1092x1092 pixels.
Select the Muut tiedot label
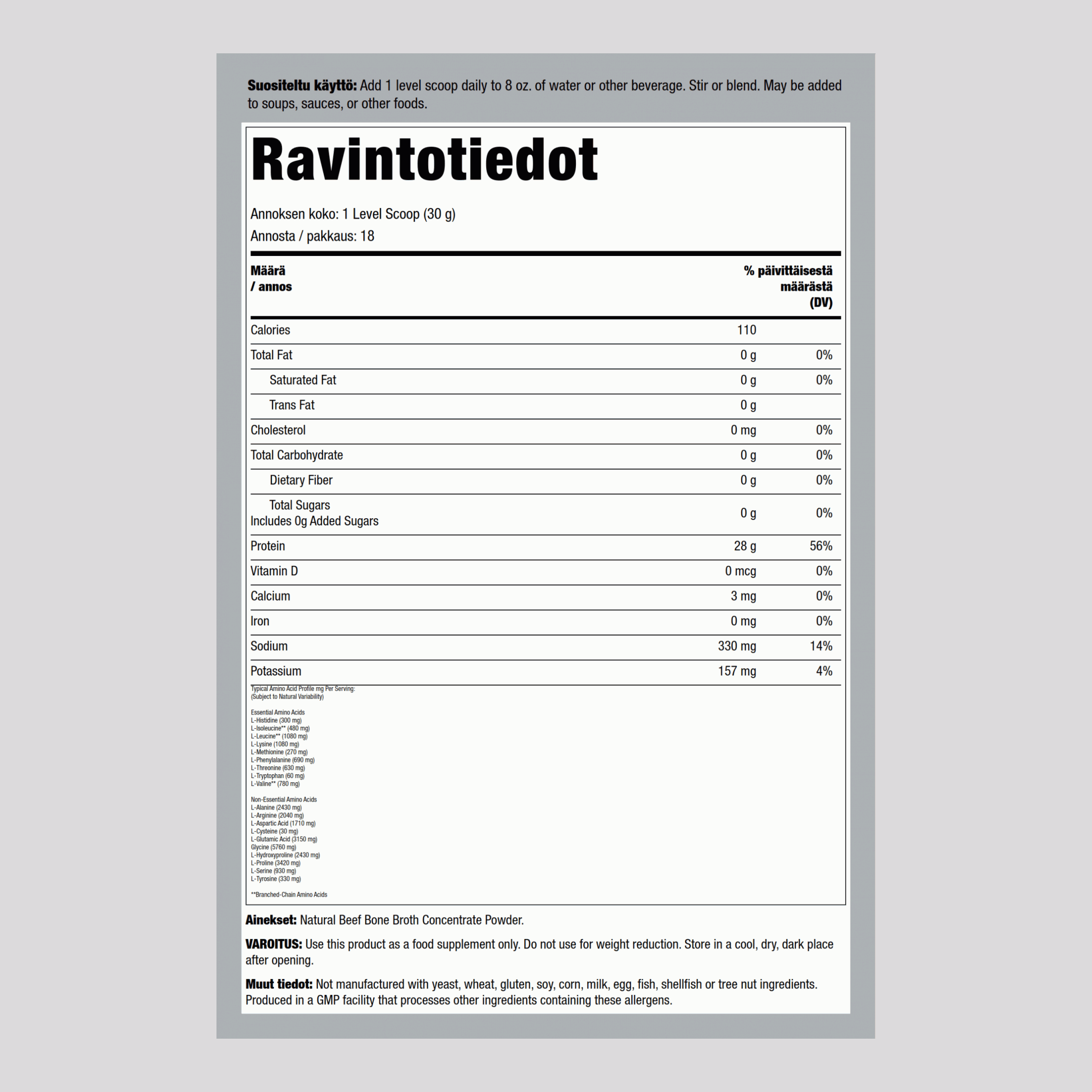[x=279, y=985]
